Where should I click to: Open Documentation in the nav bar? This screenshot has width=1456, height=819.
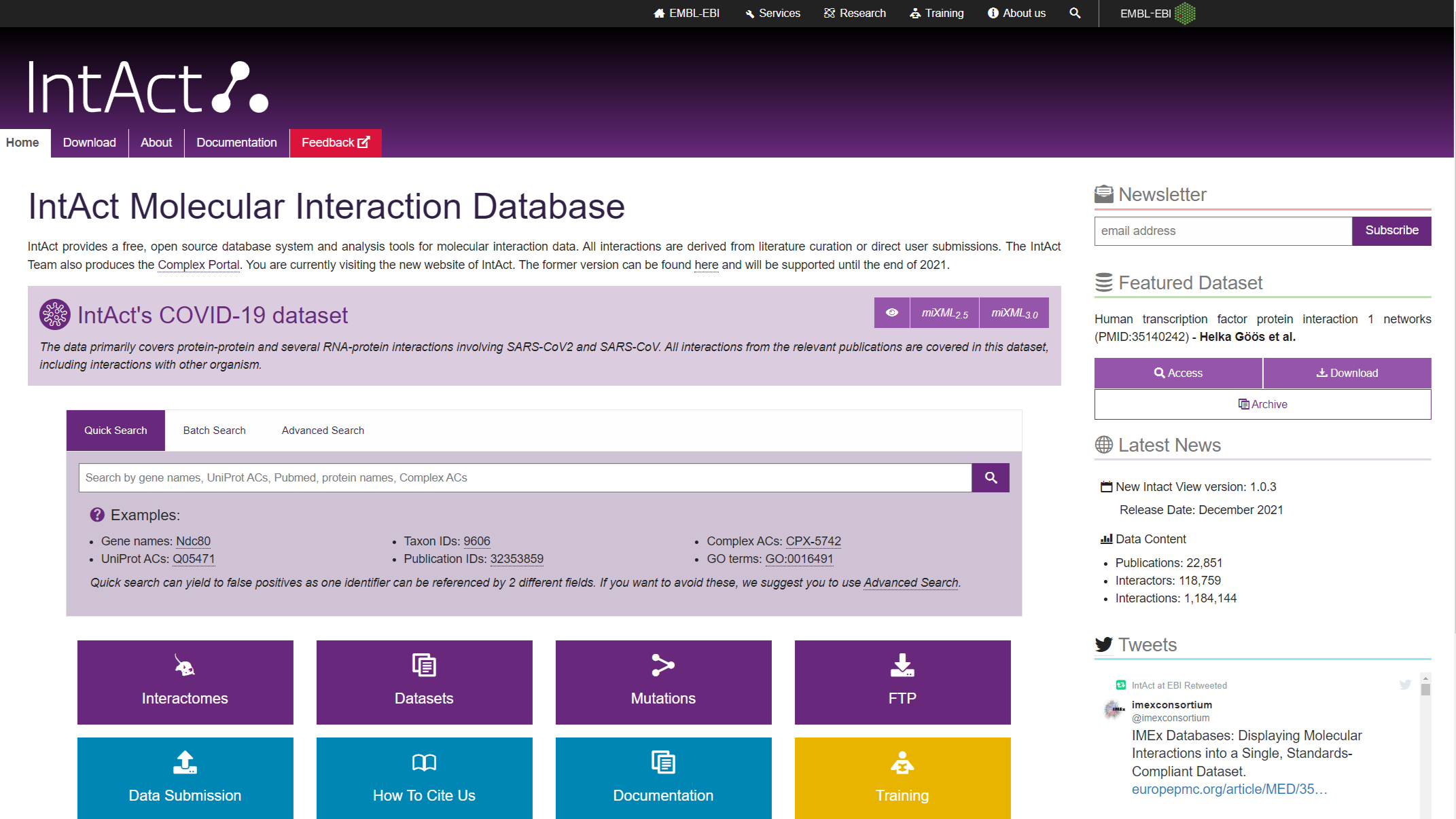tap(236, 143)
